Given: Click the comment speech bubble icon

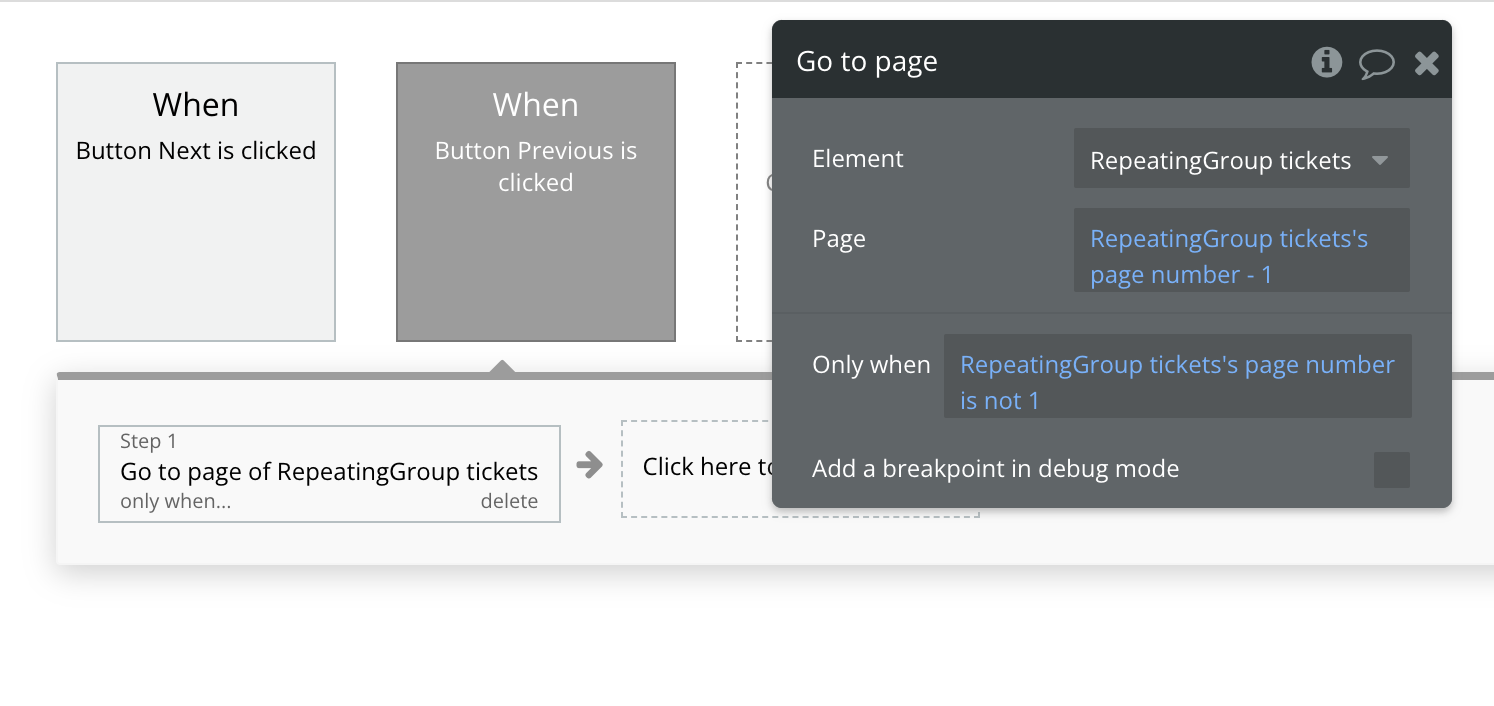Looking at the screenshot, I should pos(1376,64).
